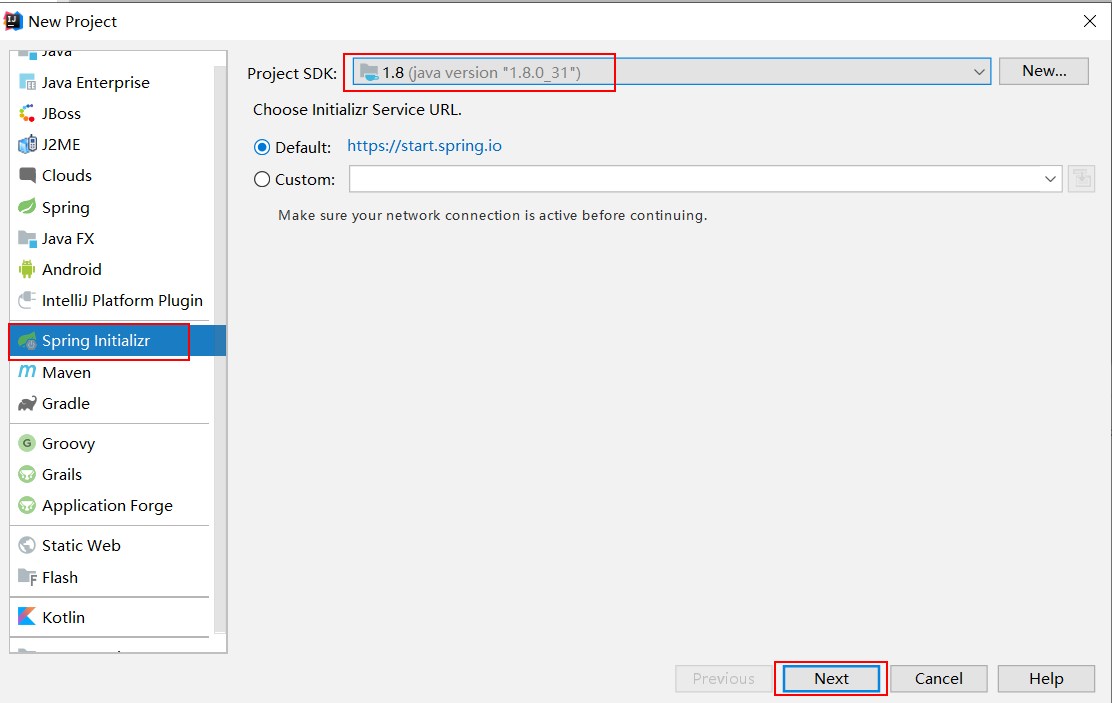Select Maven project type
The height and width of the screenshot is (703, 1112).
pyautogui.click(x=66, y=372)
